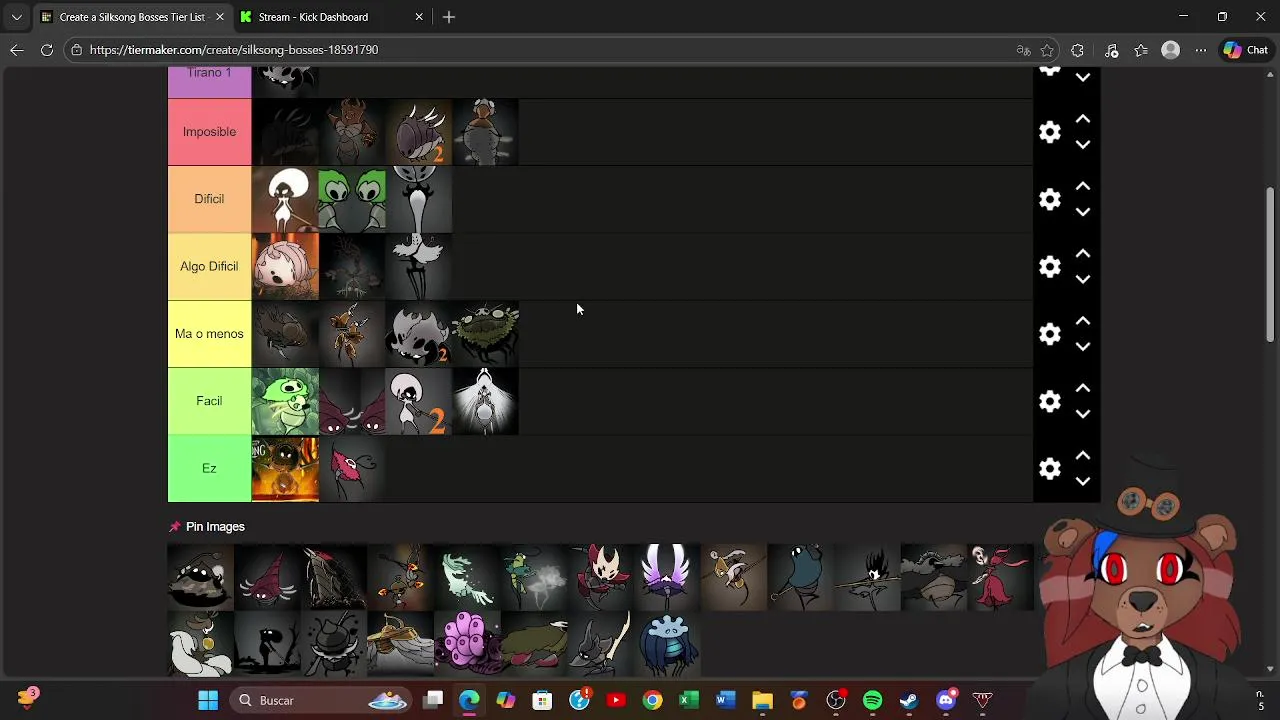Open Spotify from the taskbar

[872, 700]
